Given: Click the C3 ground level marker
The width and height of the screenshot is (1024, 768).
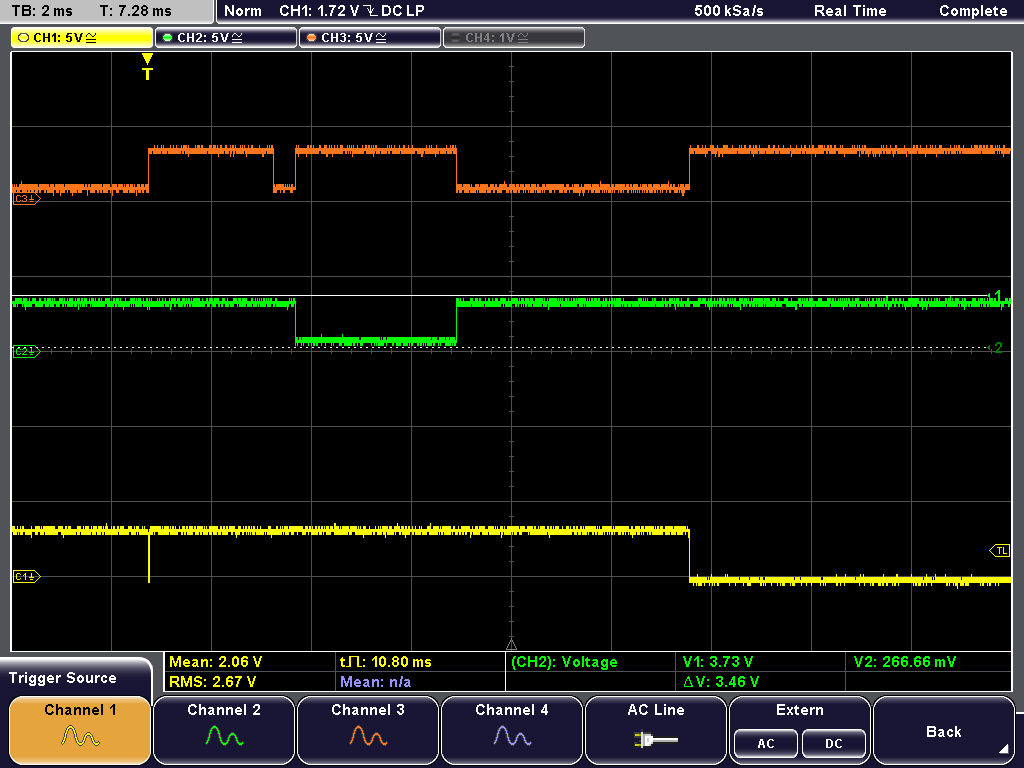Looking at the screenshot, I should 26,199.
